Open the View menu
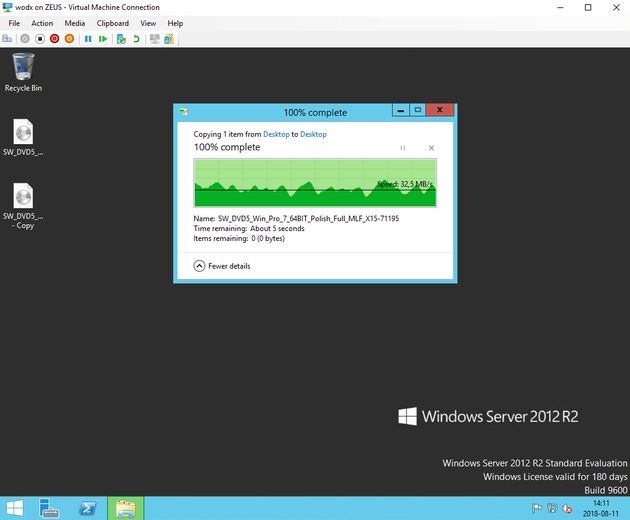This screenshot has width=630, height=520. point(148,23)
